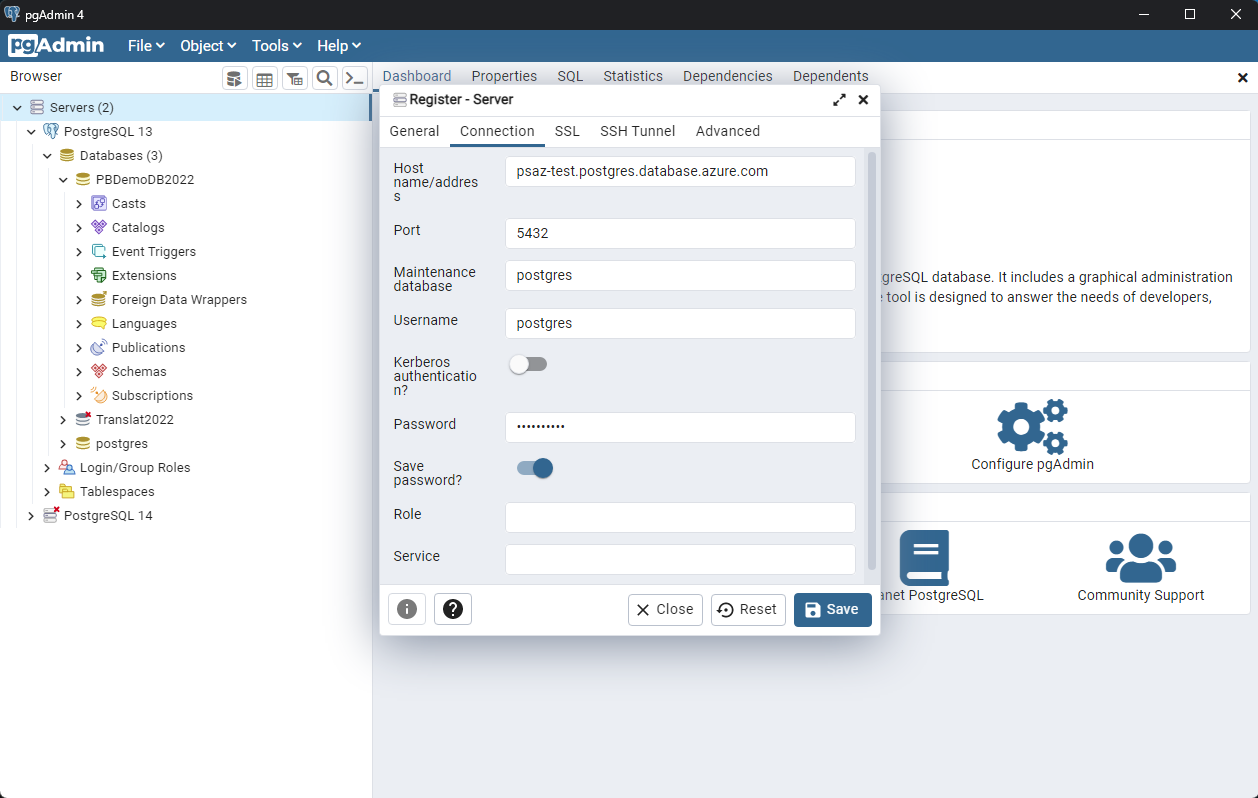Select the View Data grid icon
Viewport: 1258px width, 798px height.
click(265, 77)
